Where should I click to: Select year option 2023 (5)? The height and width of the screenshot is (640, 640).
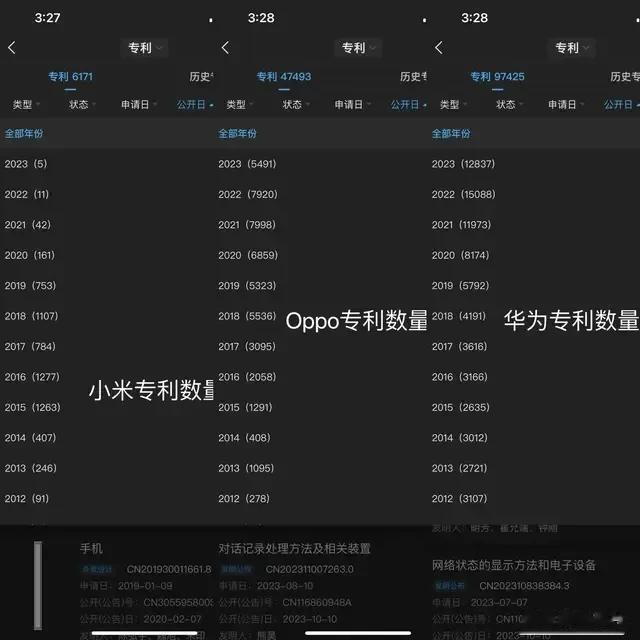coord(26,164)
